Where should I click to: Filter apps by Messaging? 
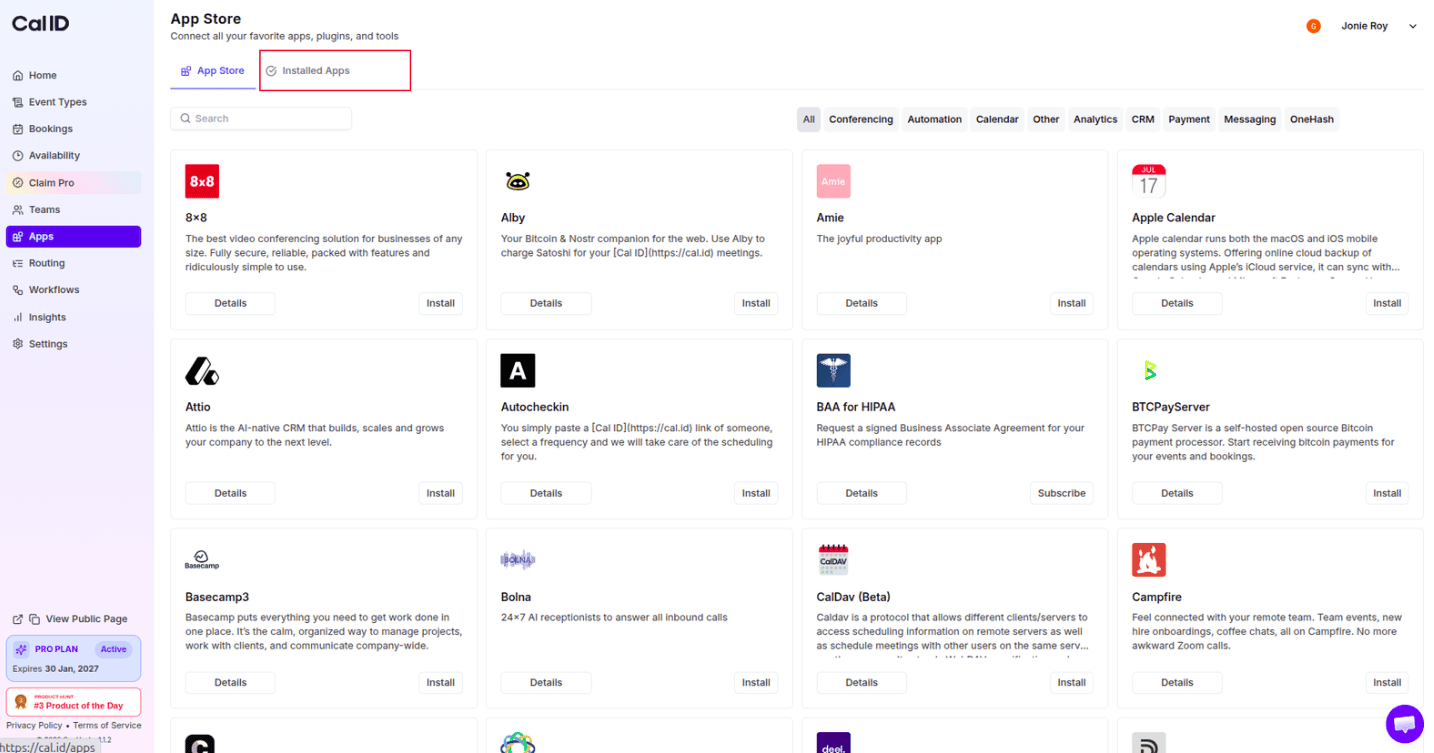coord(1250,119)
